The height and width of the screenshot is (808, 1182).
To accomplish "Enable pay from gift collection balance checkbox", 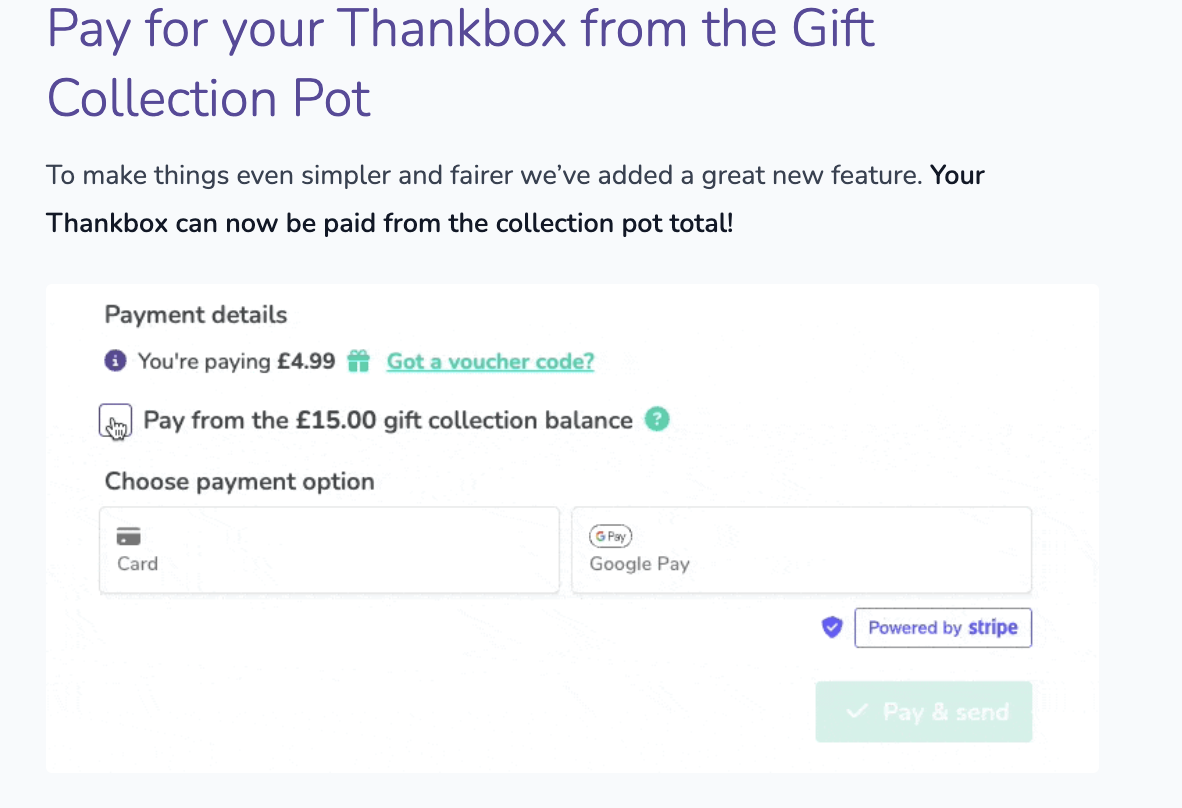I will tap(115, 421).
